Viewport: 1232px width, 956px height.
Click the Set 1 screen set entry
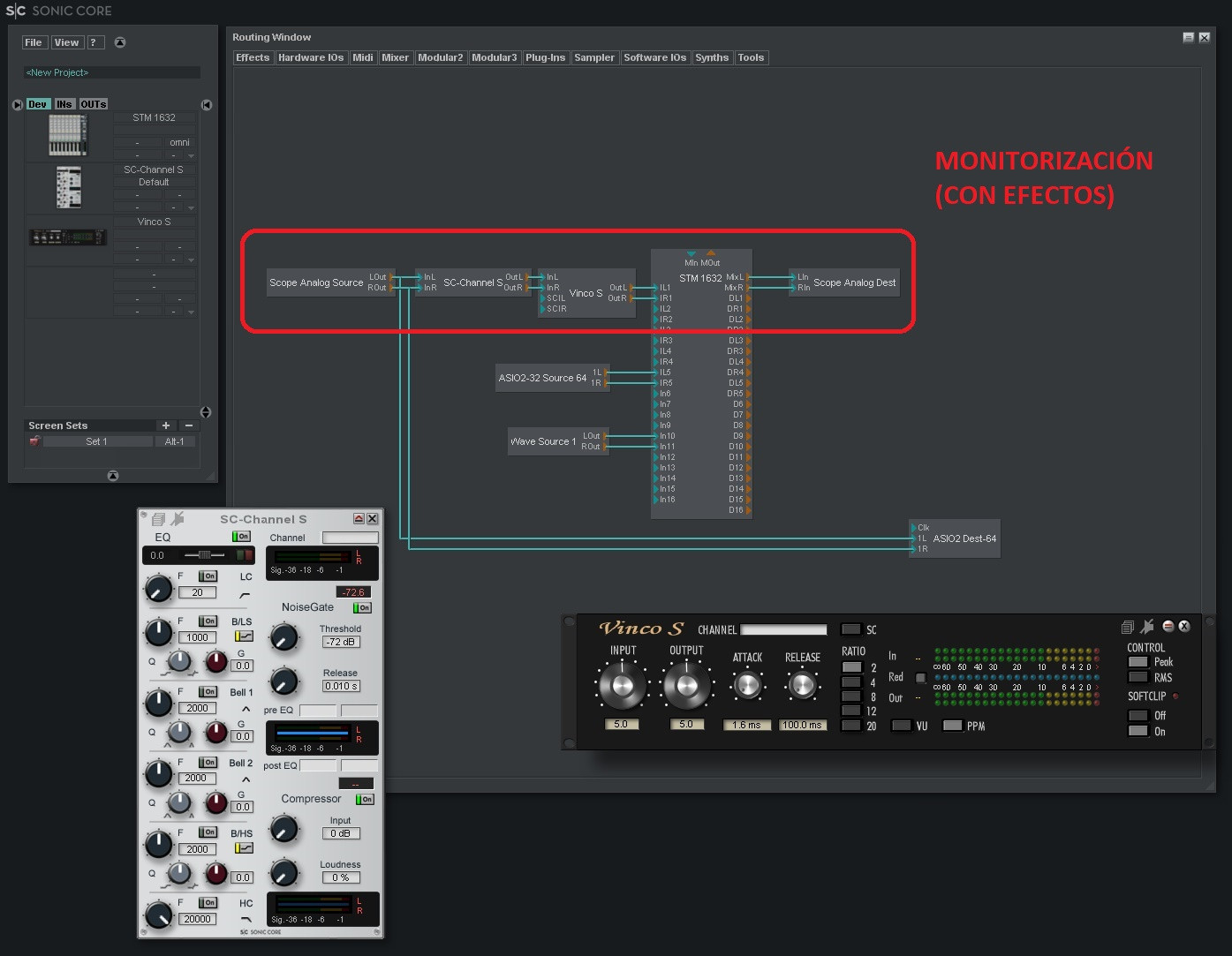click(97, 441)
